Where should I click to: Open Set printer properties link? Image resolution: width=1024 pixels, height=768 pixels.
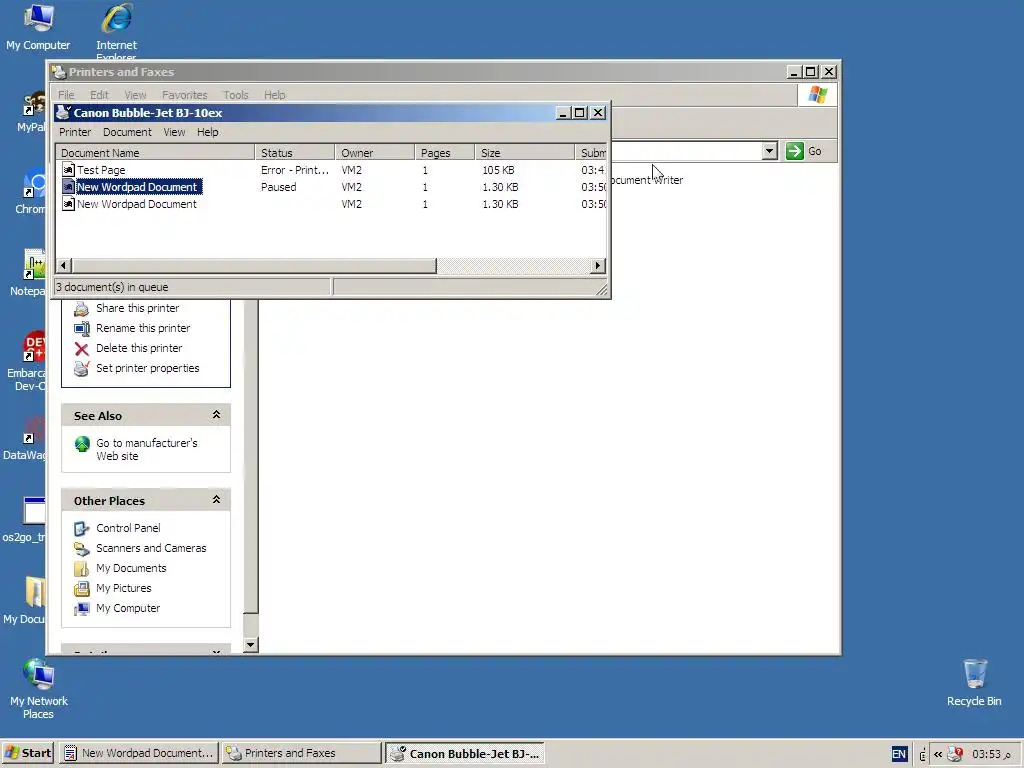(148, 368)
